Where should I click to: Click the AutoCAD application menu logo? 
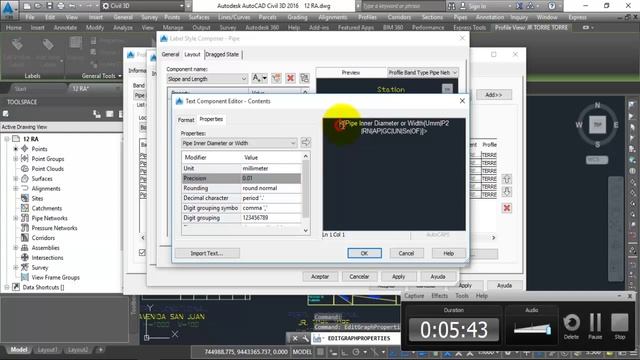[9, 9]
